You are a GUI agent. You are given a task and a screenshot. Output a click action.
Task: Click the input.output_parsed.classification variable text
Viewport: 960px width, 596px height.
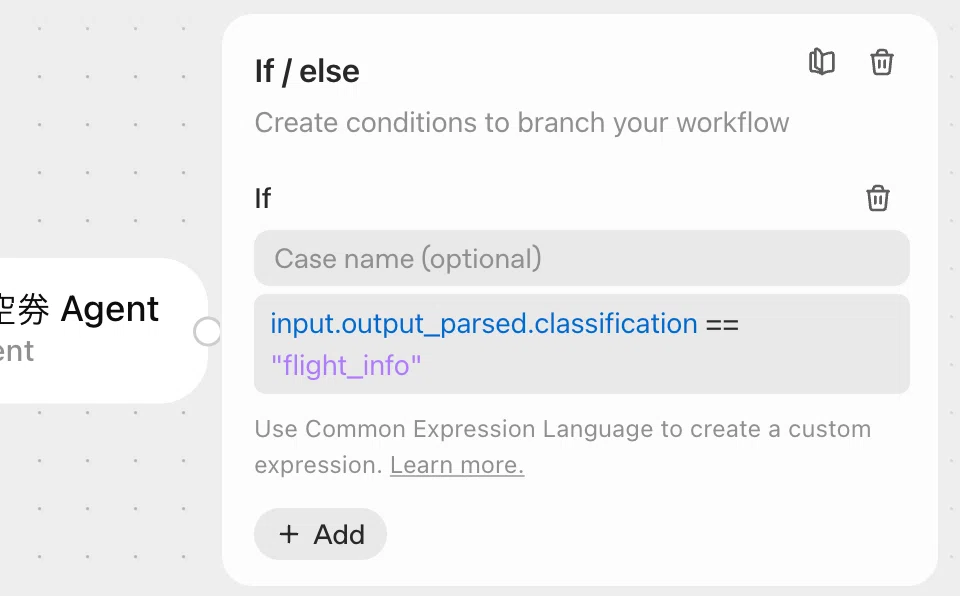click(x=484, y=323)
